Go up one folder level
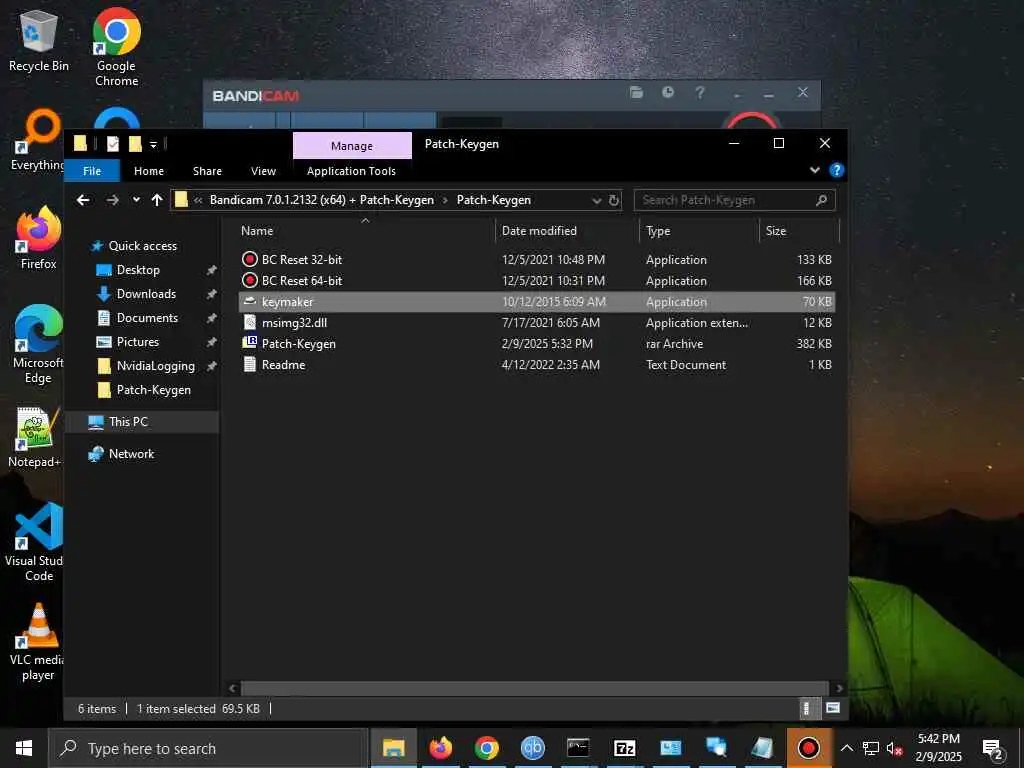Screen dimensions: 1024x768 click(x=157, y=200)
